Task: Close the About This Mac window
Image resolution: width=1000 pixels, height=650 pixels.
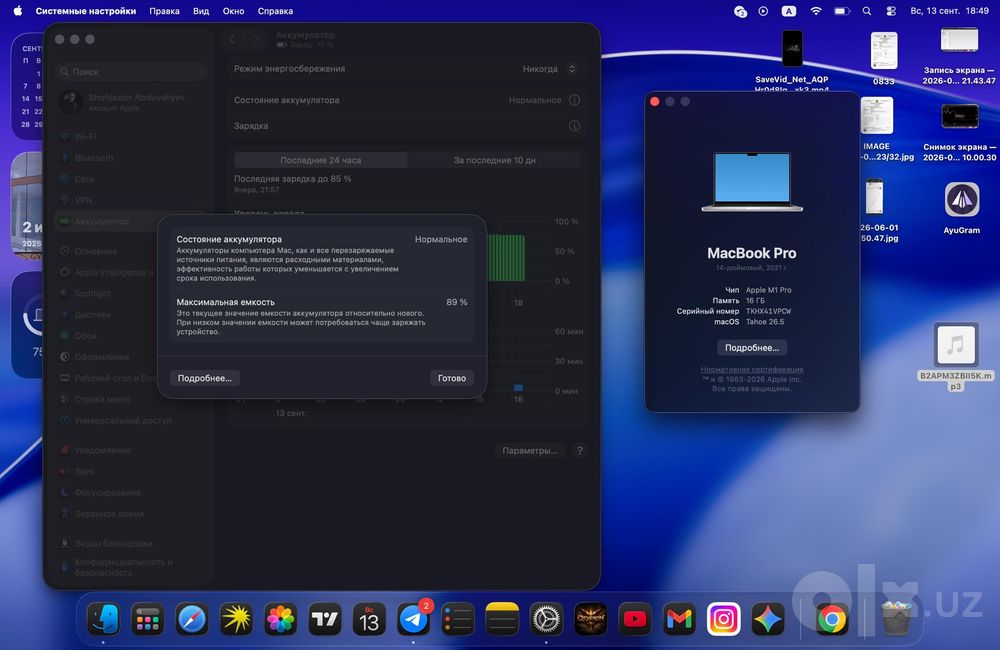Action: click(654, 101)
